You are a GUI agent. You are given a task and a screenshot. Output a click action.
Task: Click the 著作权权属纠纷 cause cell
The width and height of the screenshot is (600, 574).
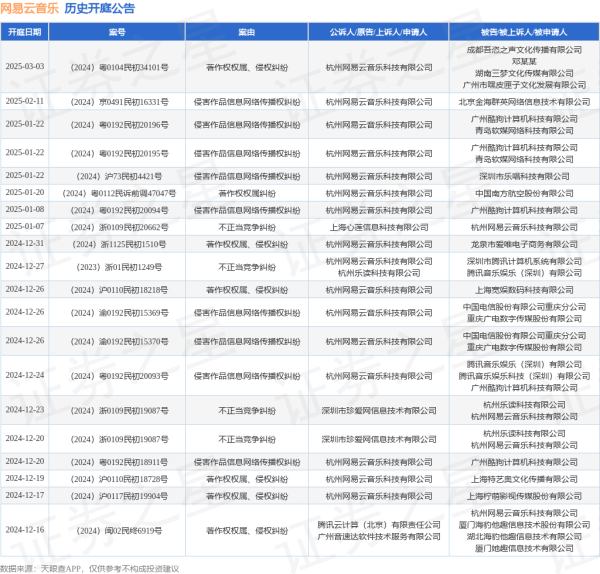[247, 193]
